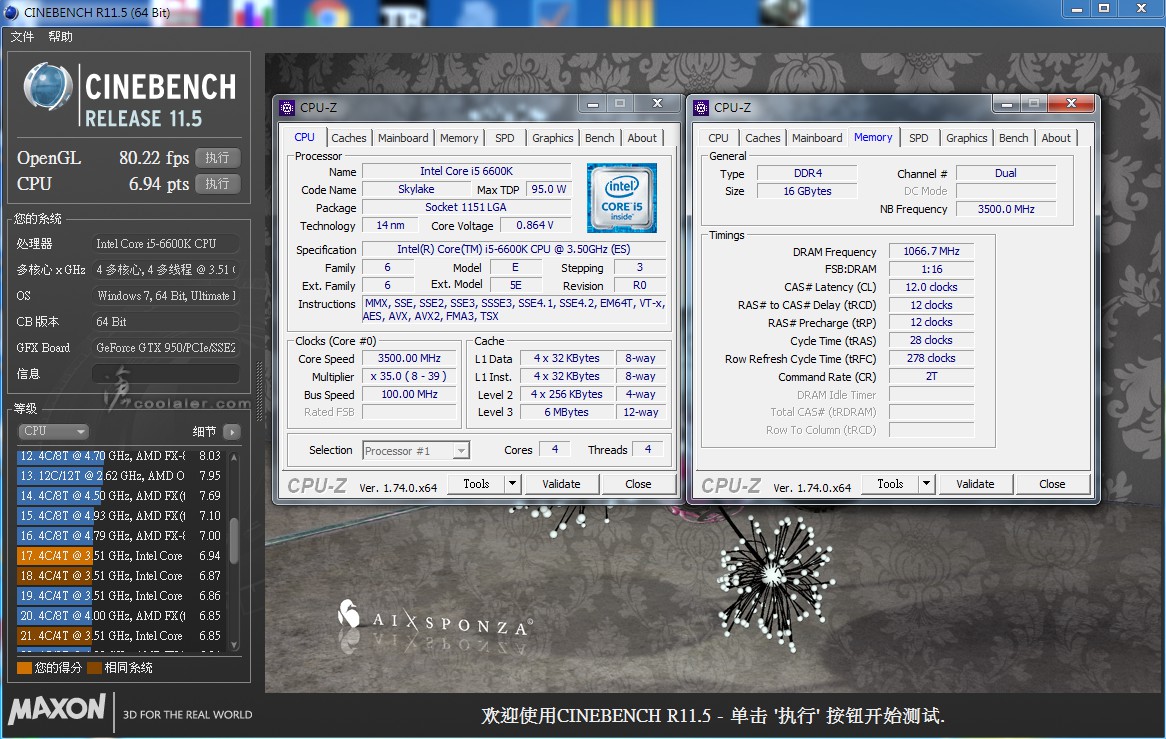The height and width of the screenshot is (739, 1166).
Task: Select ranking row 19 scoring 6.86
Action: (x=120, y=596)
